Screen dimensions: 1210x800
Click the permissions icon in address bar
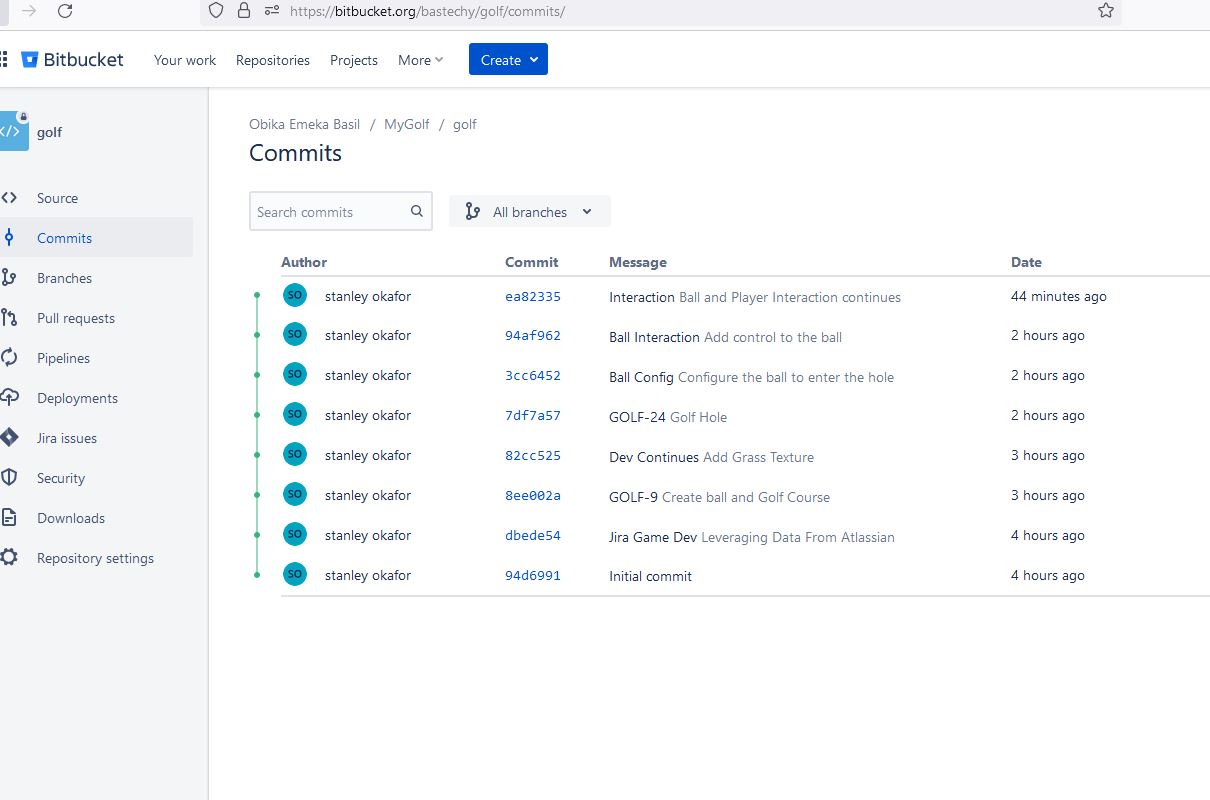click(271, 11)
